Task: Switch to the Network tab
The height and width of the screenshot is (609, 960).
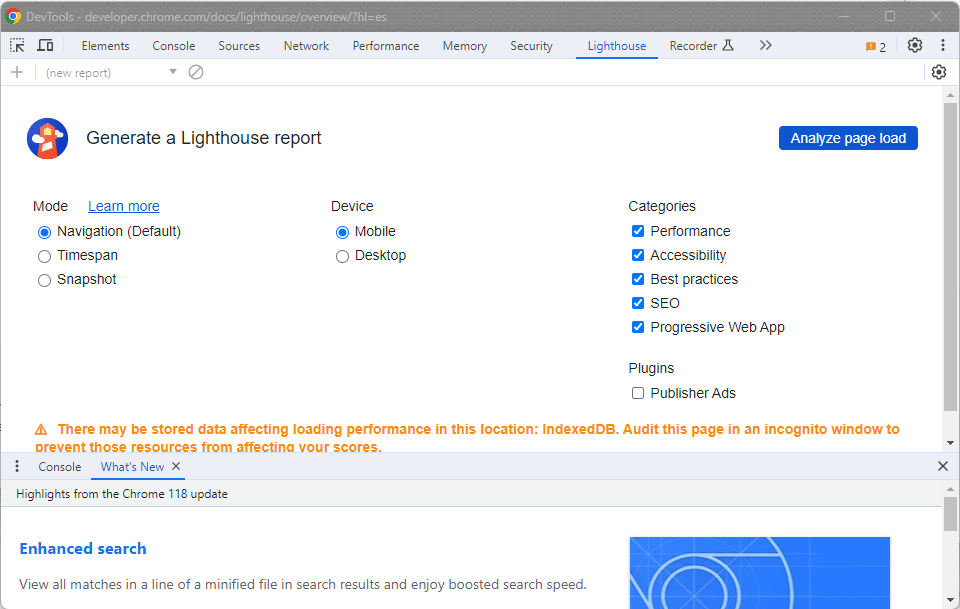Action: tap(306, 46)
